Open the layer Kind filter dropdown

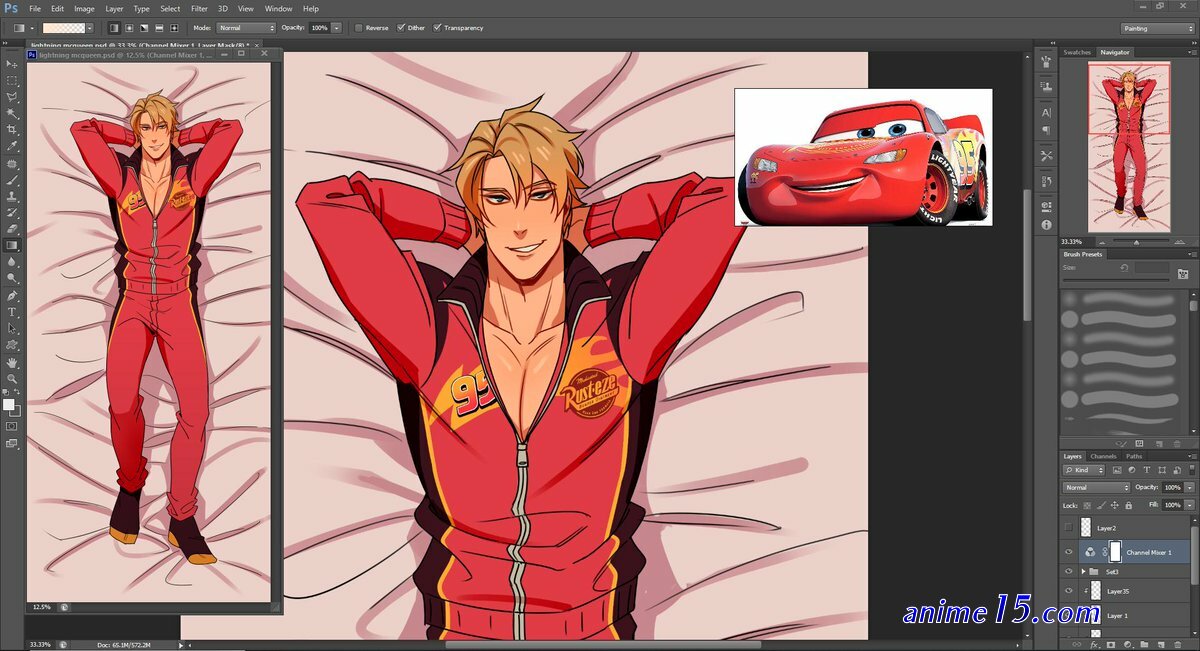[1084, 469]
